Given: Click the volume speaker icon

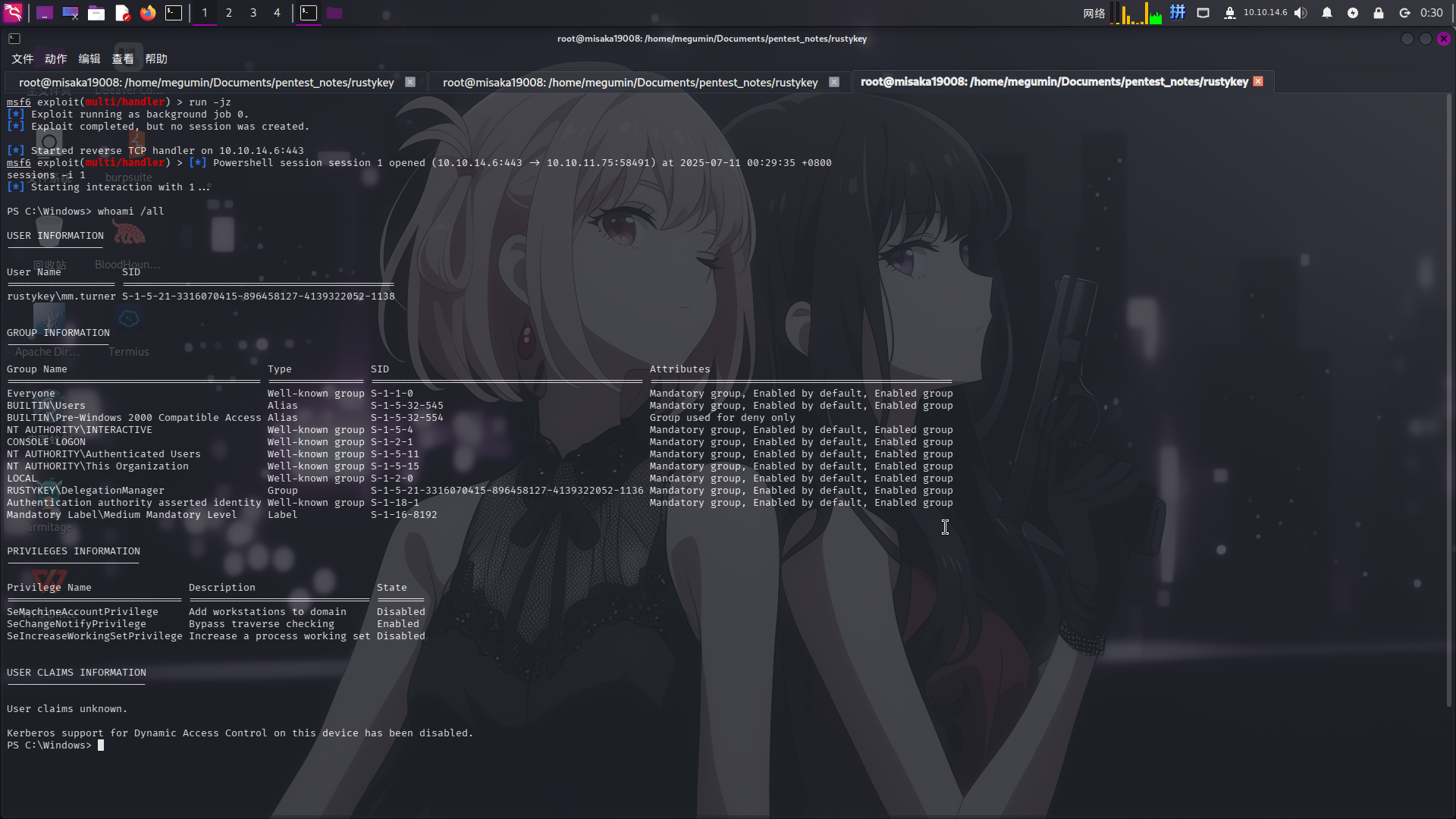Looking at the screenshot, I should point(1301,13).
